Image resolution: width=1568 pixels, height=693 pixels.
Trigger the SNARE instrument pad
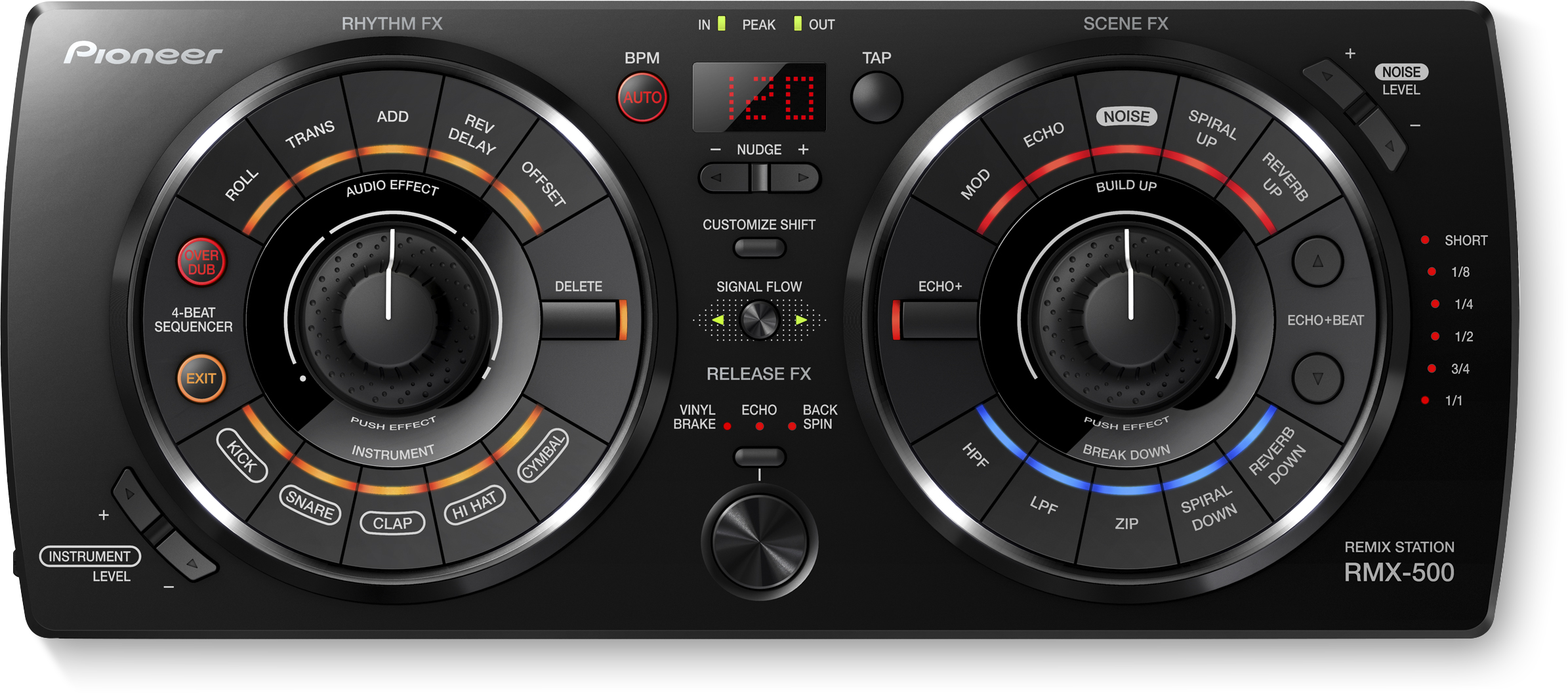pos(310,505)
